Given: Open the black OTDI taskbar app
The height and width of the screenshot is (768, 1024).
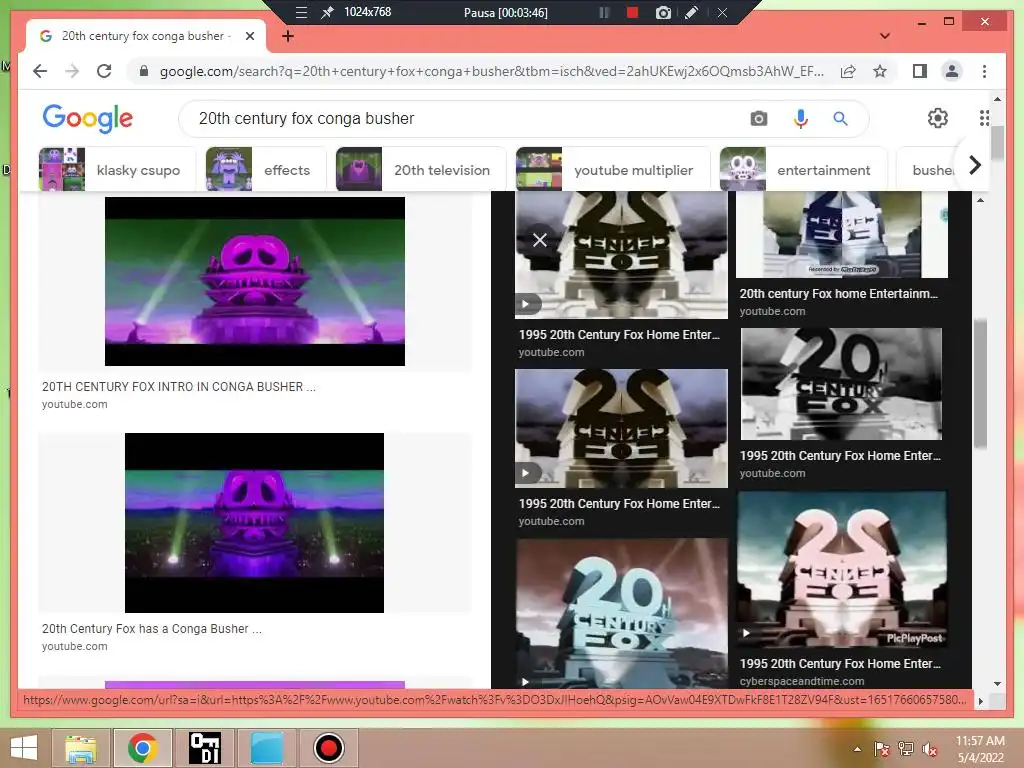Looking at the screenshot, I should click(x=204, y=748).
